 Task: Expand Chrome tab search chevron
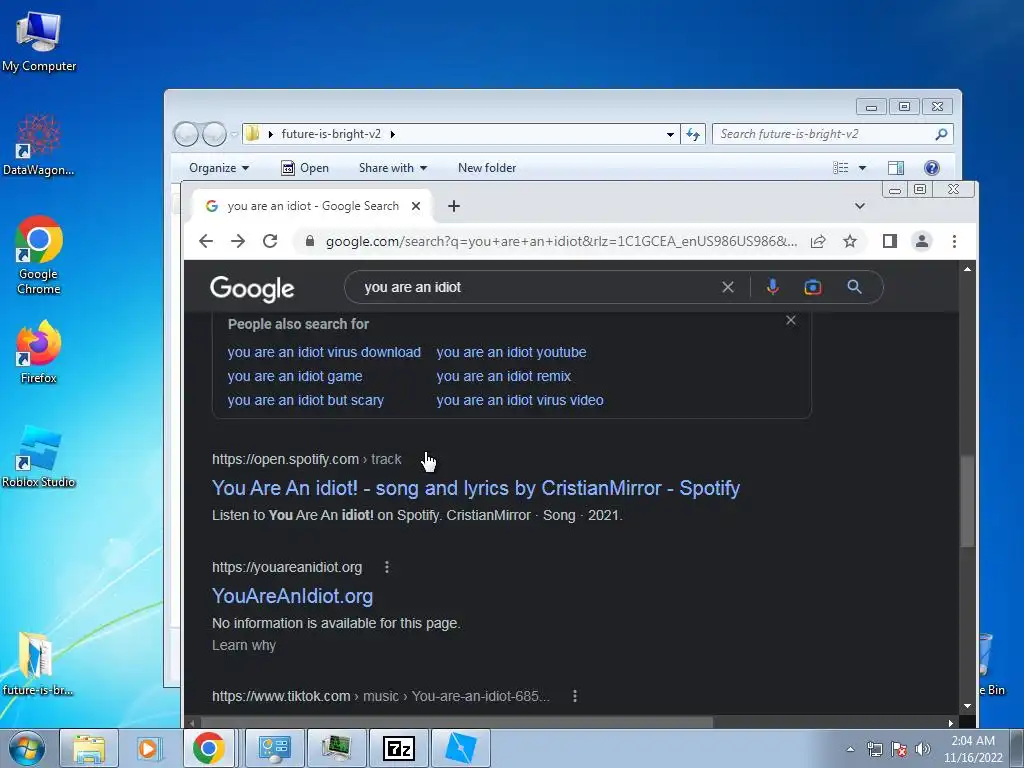(859, 206)
